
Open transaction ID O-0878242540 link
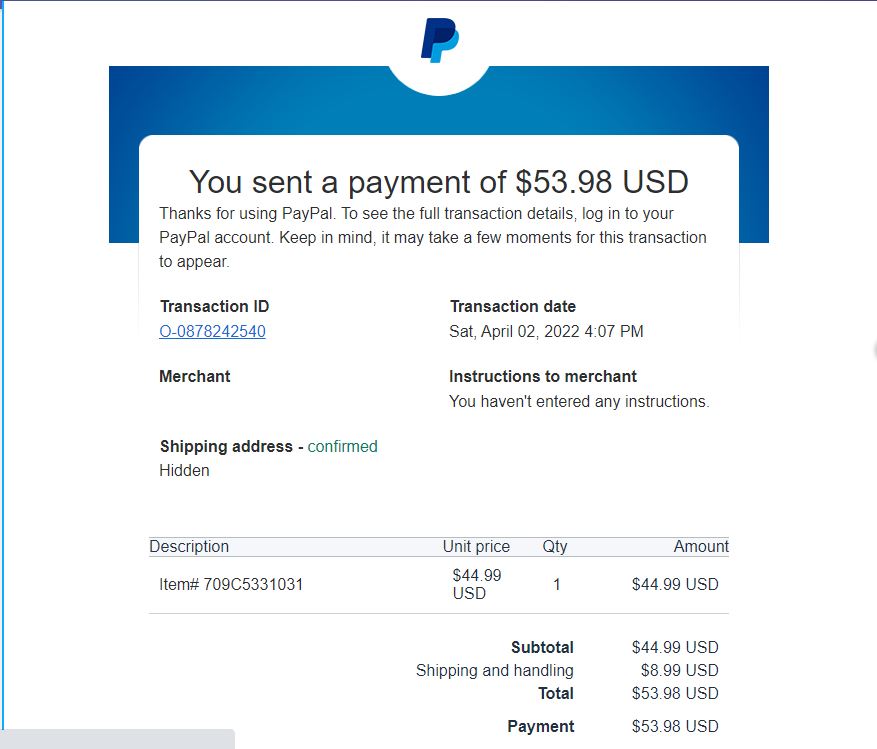click(x=213, y=331)
